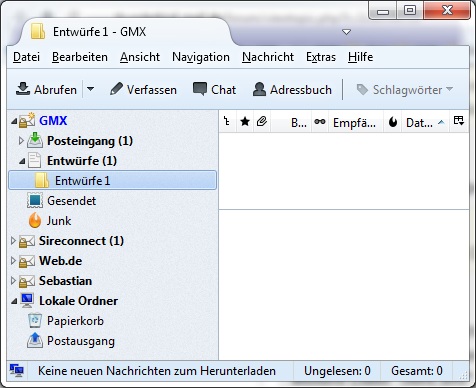The width and height of the screenshot is (476, 388).
Task: Expand the Sireconnect account
Action: (13, 241)
